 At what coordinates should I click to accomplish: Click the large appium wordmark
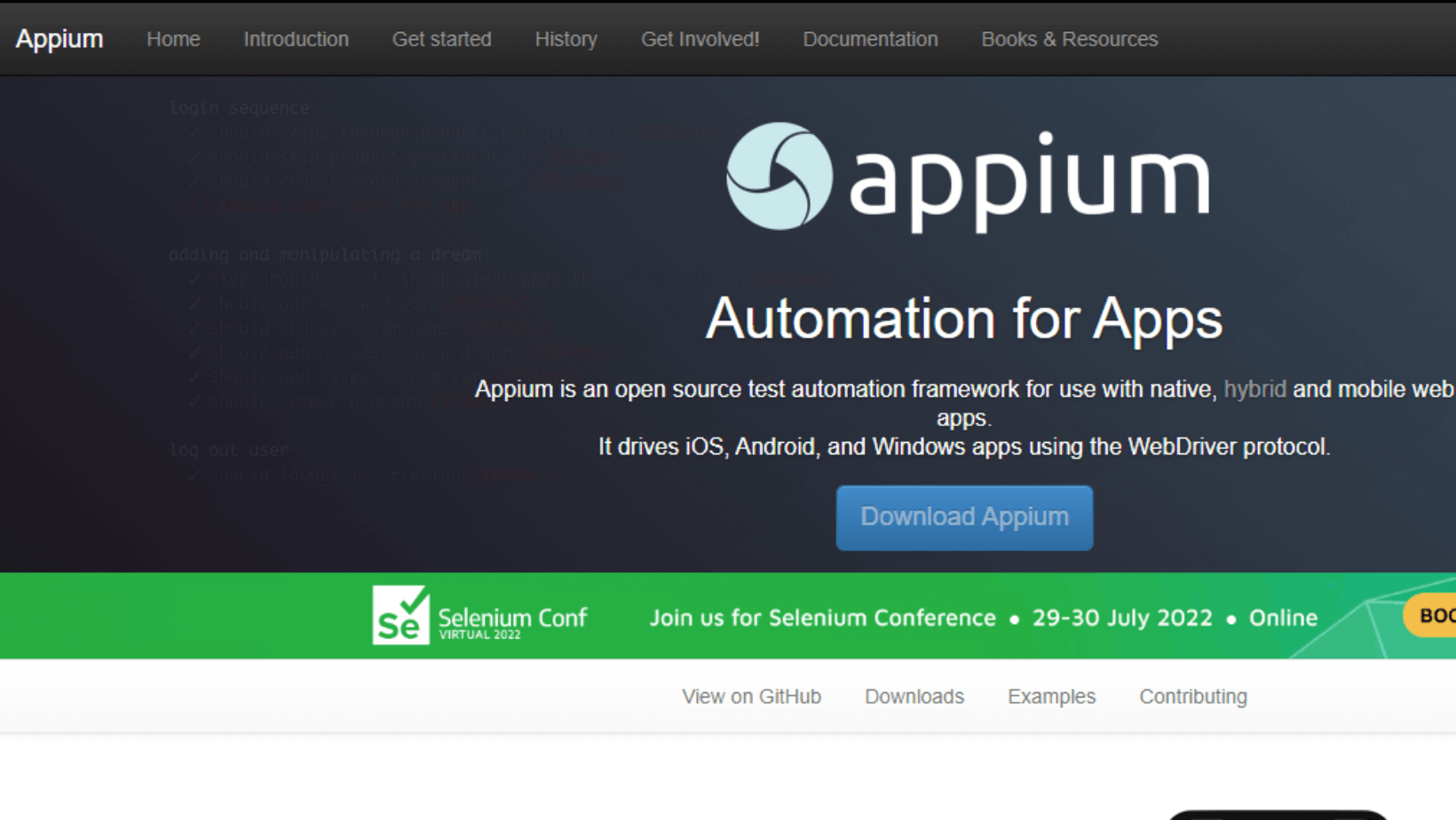[x=1030, y=182]
